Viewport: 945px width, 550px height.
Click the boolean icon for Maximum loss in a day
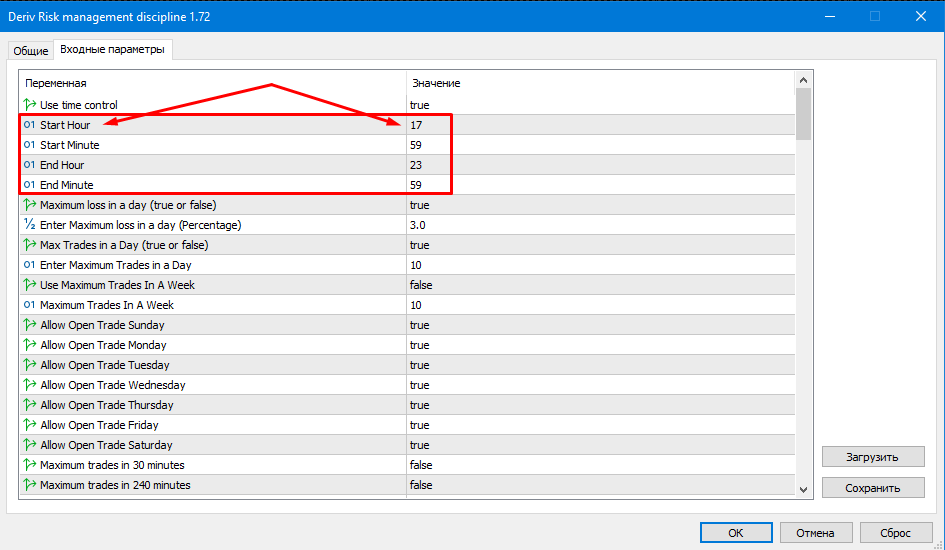point(30,204)
